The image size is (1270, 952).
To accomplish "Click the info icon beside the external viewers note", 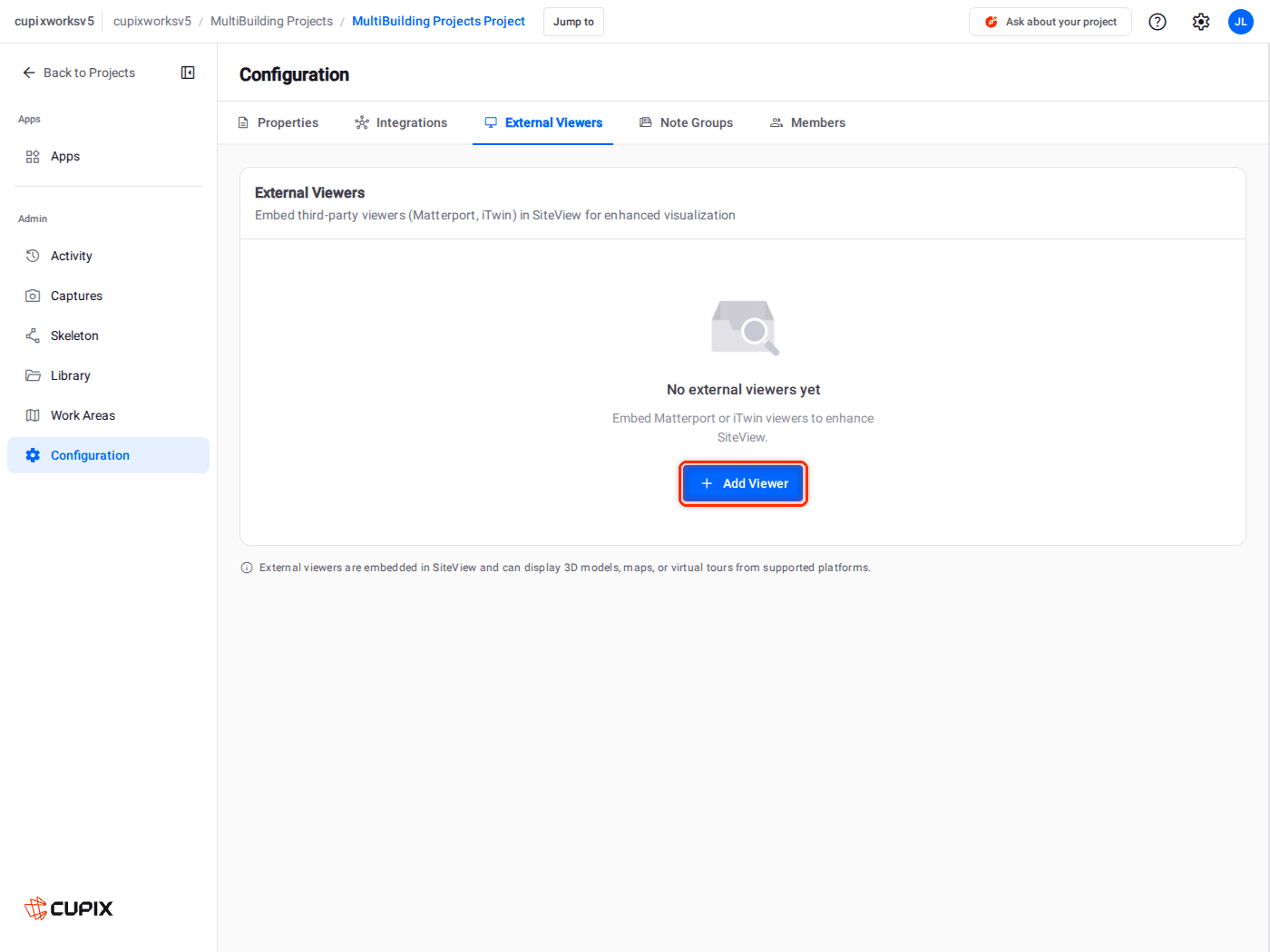I will tap(247, 568).
